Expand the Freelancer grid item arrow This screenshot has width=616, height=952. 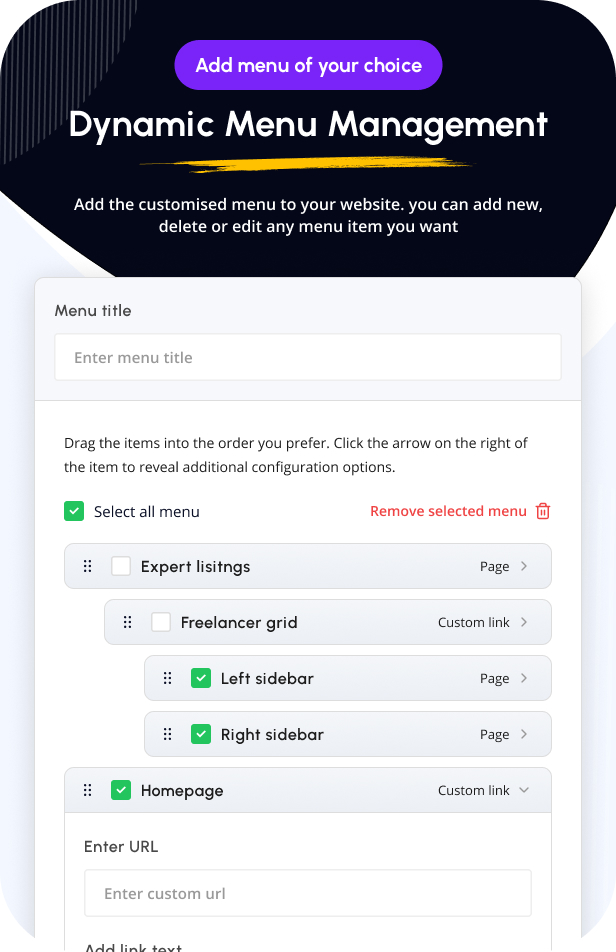pyautogui.click(x=525, y=622)
